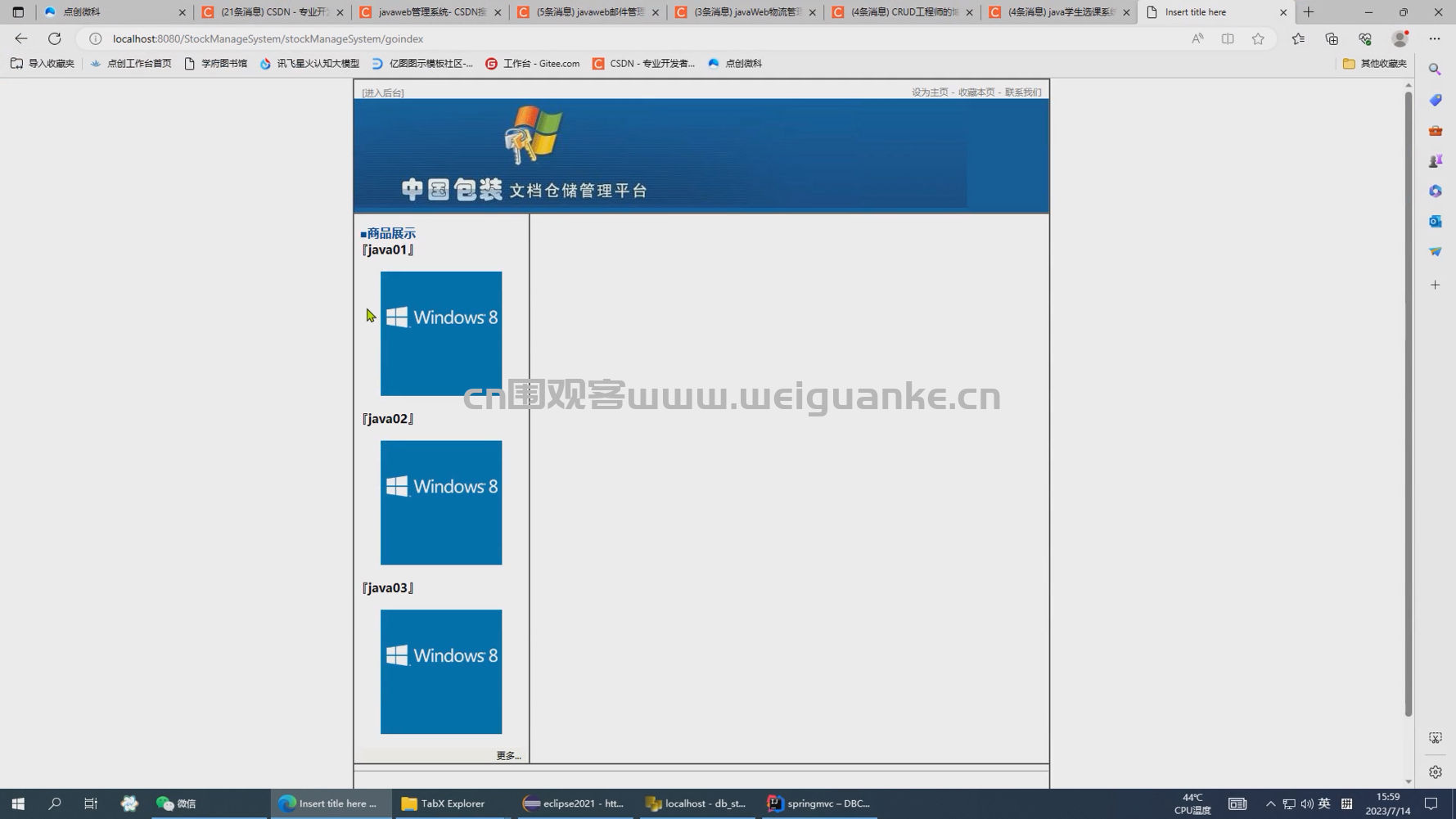Open Edge Settings and more menu
Screen dimensions: 1456x819
pos(1435,38)
